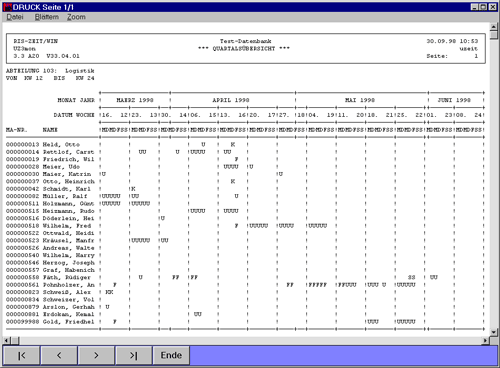Image resolution: width=500 pixels, height=368 pixels.
Task: Click vertical scrollbar down arrow
Action: click(494, 332)
